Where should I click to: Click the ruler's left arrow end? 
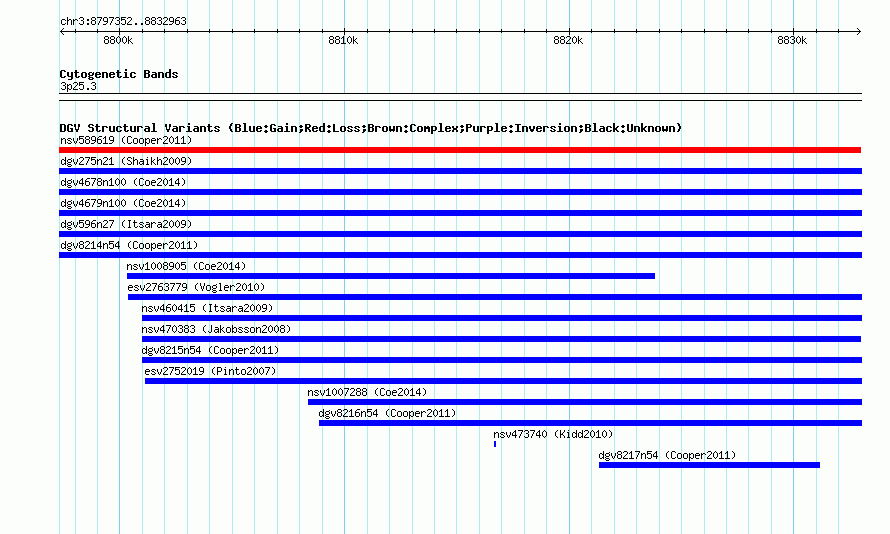tap(62, 32)
